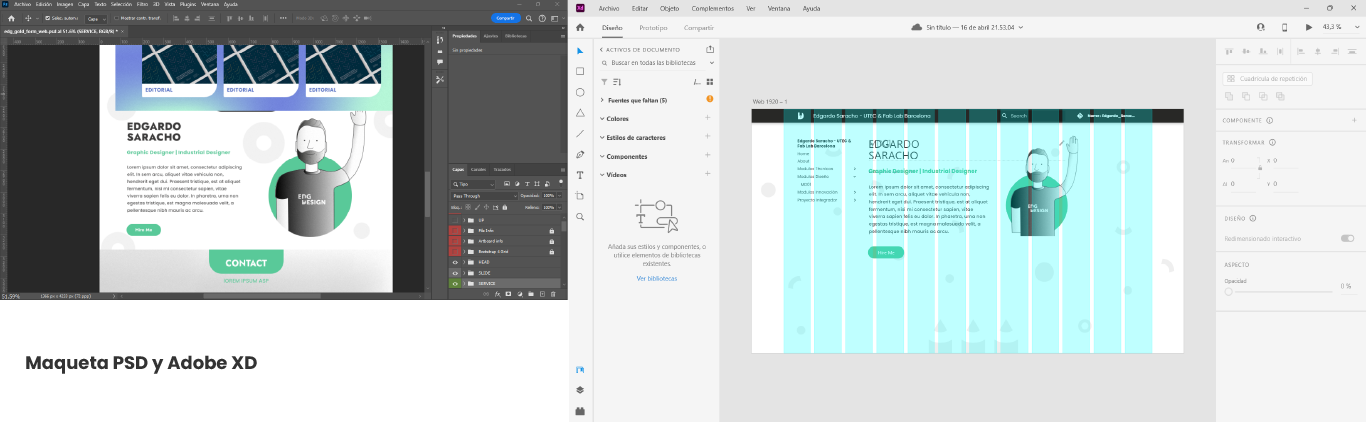Select the XD Select arrow tool
1366x426 pixels.
[x=580, y=50]
